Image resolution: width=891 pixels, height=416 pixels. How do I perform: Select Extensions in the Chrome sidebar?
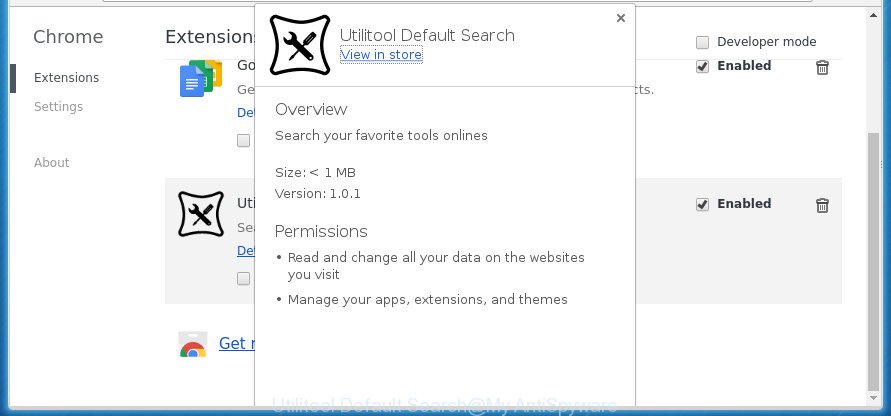coord(66,78)
